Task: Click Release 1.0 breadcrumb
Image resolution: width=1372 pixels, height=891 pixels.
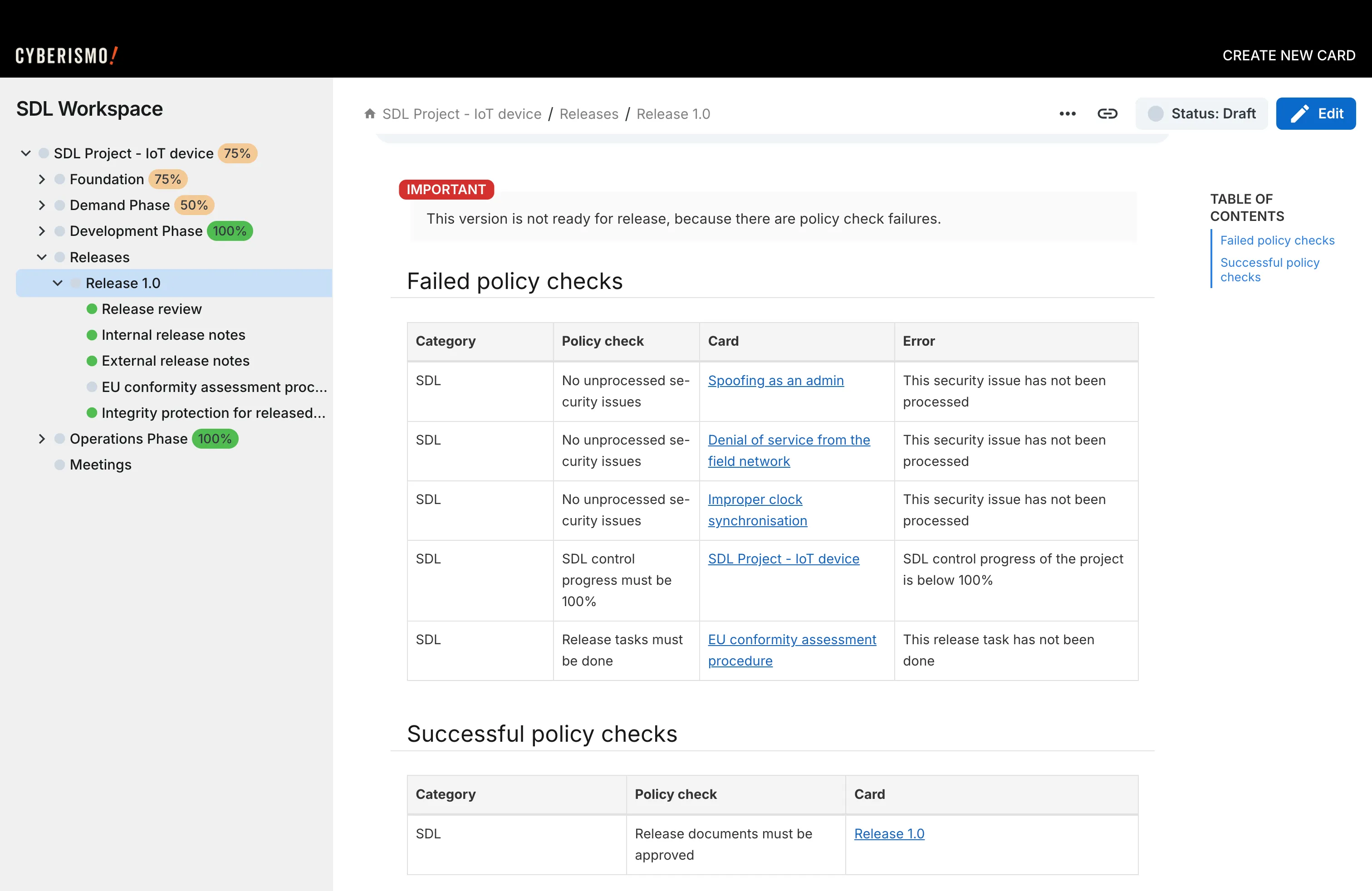Action: click(673, 113)
